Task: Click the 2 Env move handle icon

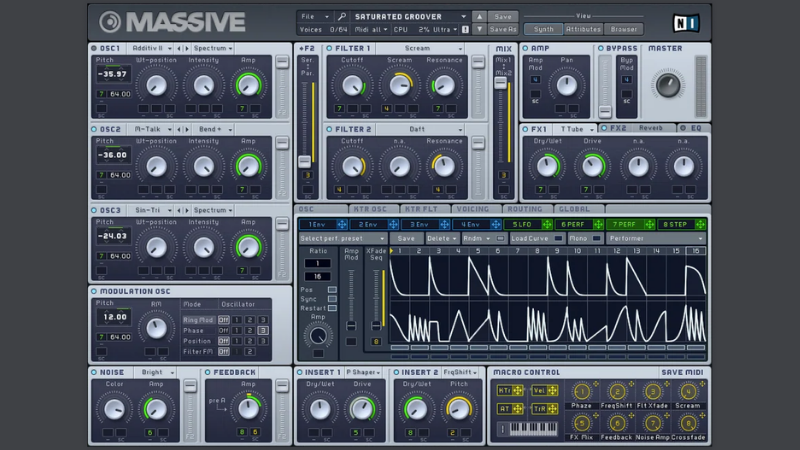Action: click(393, 224)
